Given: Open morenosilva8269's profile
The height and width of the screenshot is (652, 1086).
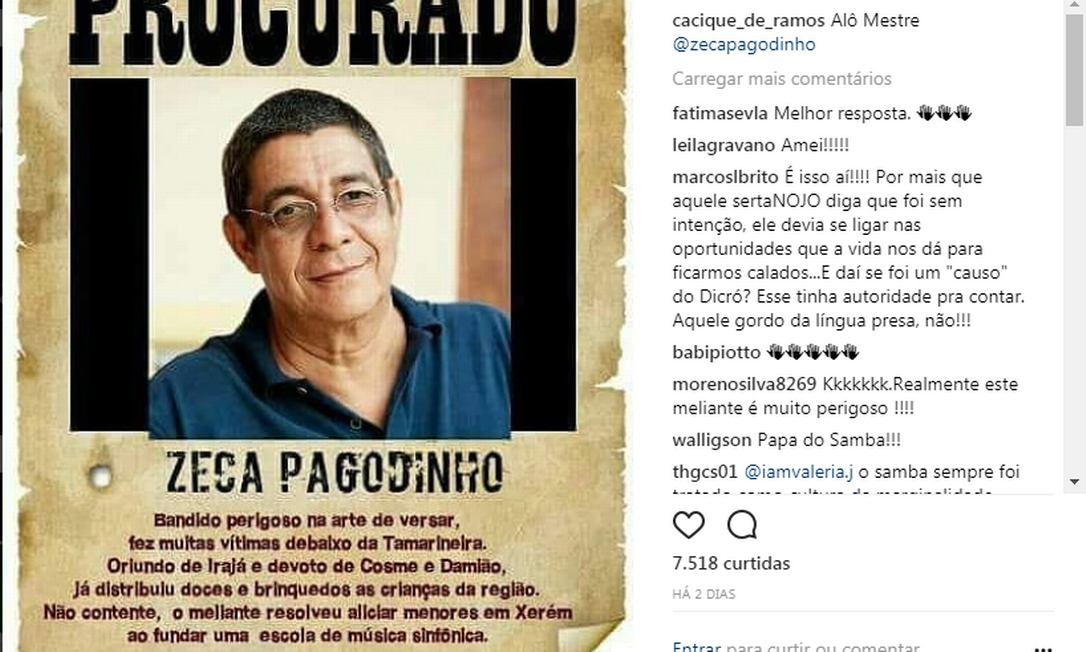Looking at the screenshot, I should pyautogui.click(x=744, y=384).
